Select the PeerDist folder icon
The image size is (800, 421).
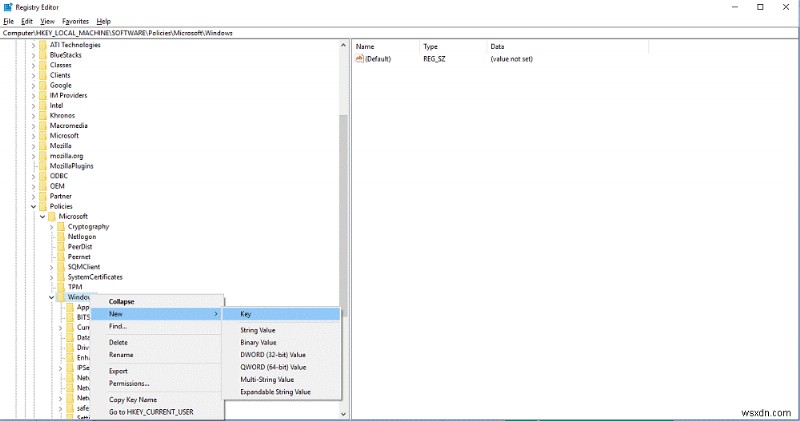pos(61,246)
